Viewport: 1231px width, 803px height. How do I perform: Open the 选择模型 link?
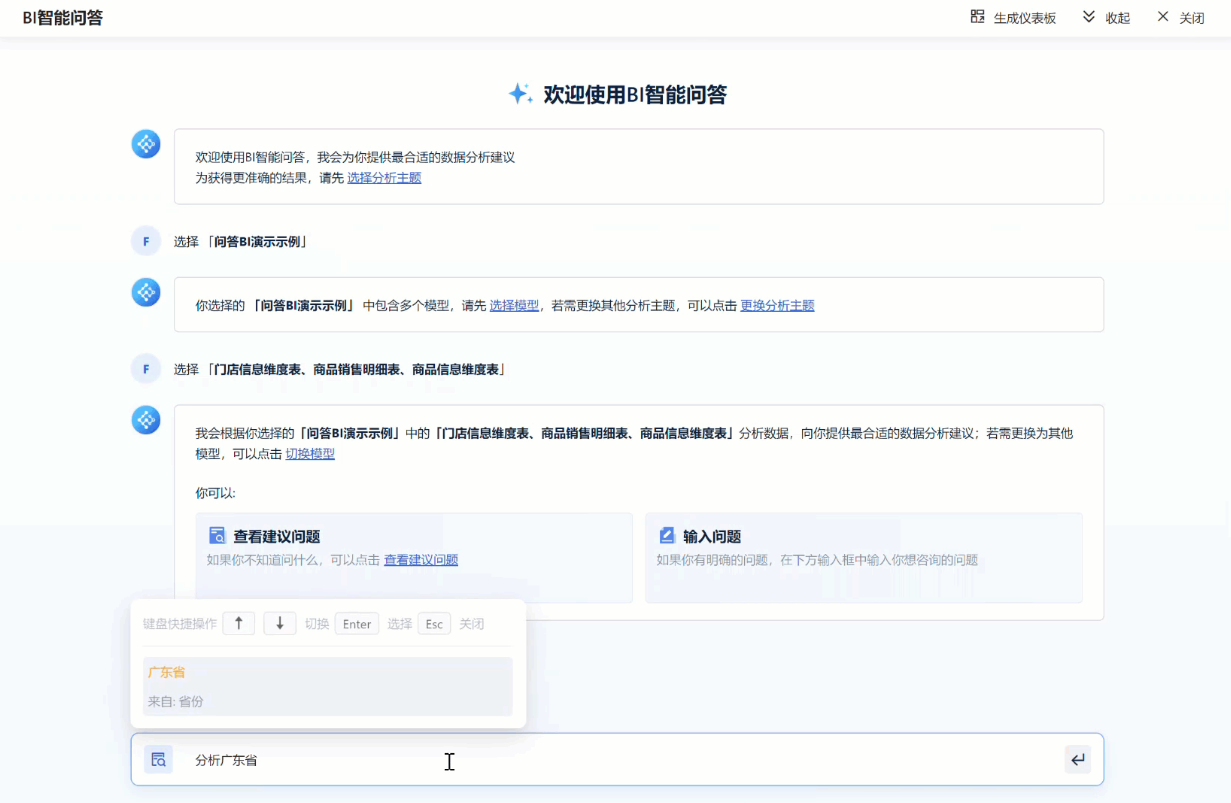point(514,306)
